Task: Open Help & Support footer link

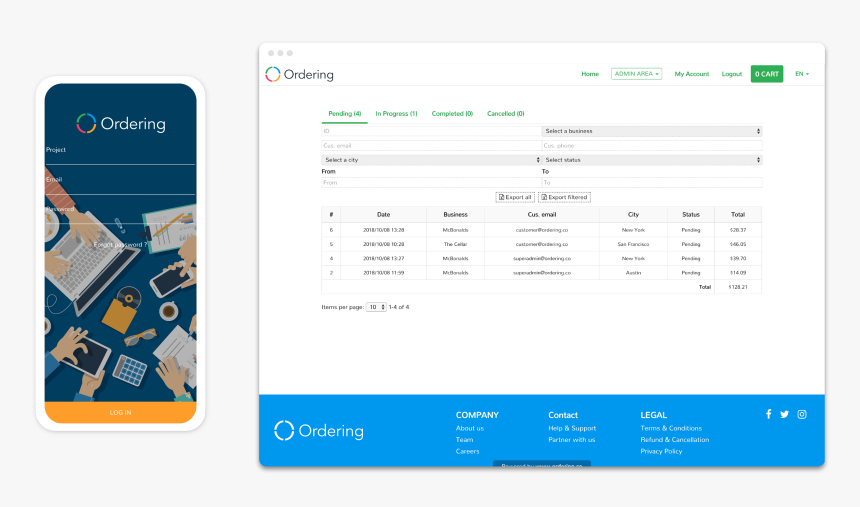Action: click(x=572, y=428)
